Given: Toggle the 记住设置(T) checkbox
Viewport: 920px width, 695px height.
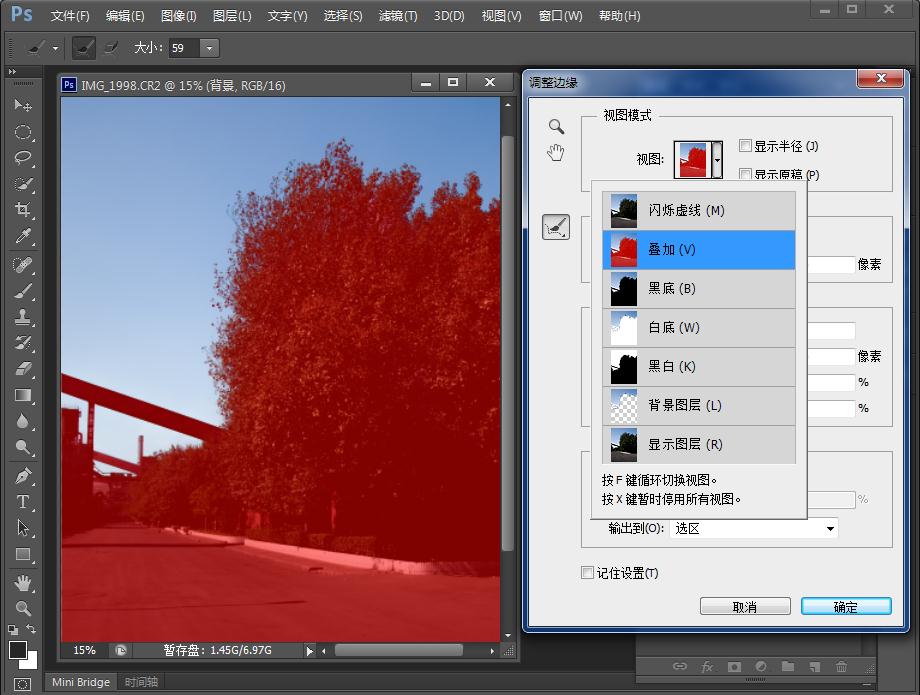Looking at the screenshot, I should click(588, 573).
